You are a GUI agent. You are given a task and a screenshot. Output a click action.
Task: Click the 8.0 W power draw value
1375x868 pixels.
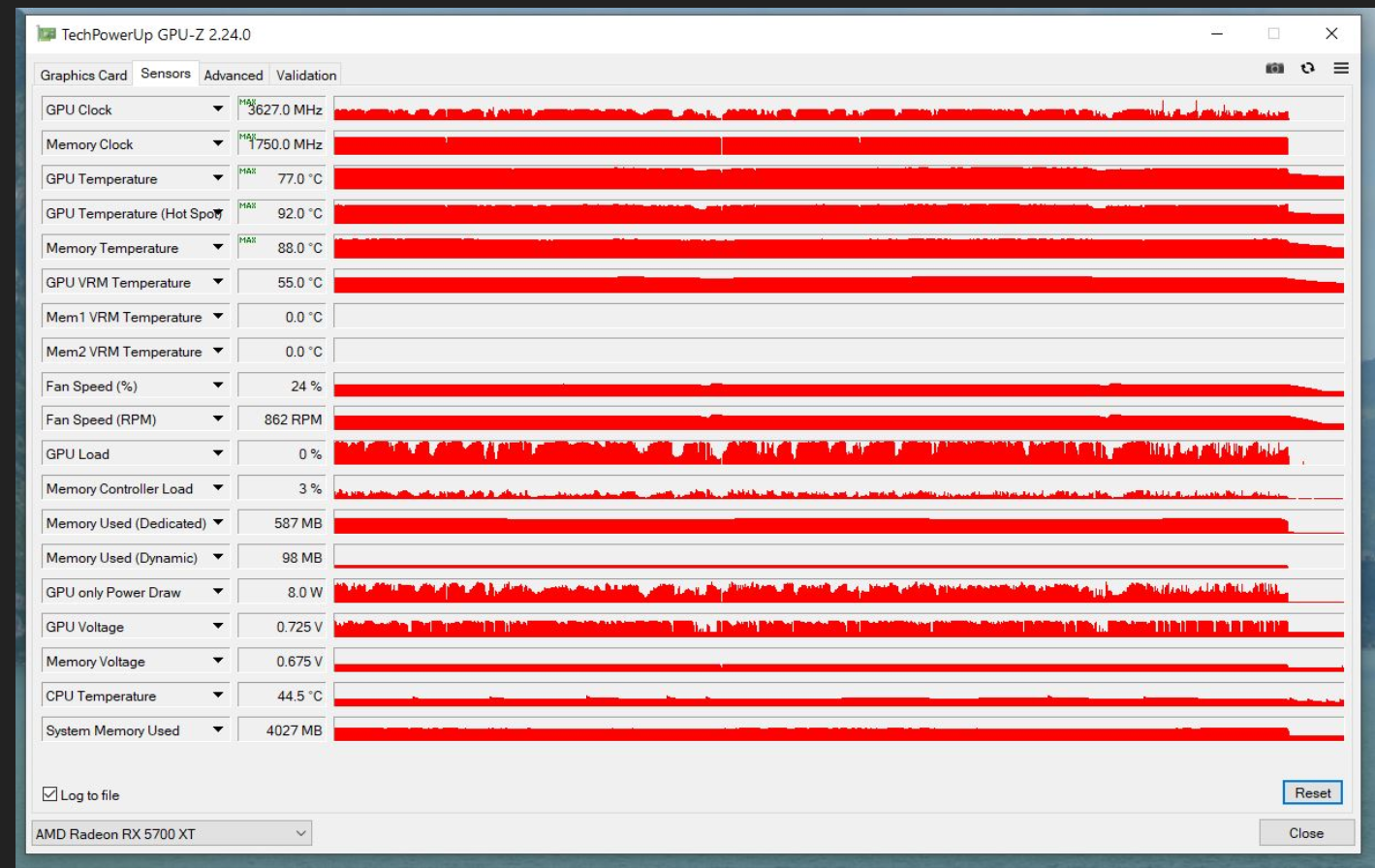pos(282,592)
